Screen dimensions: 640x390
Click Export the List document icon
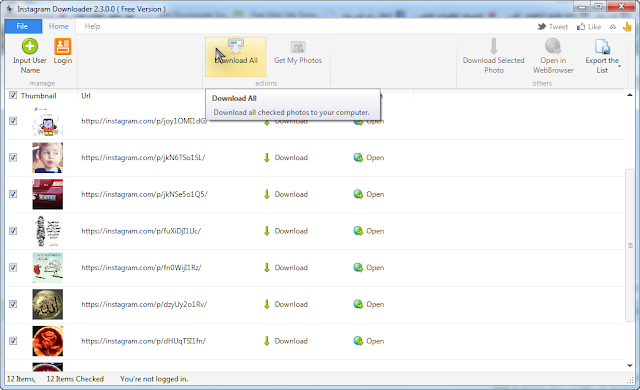coord(602,47)
